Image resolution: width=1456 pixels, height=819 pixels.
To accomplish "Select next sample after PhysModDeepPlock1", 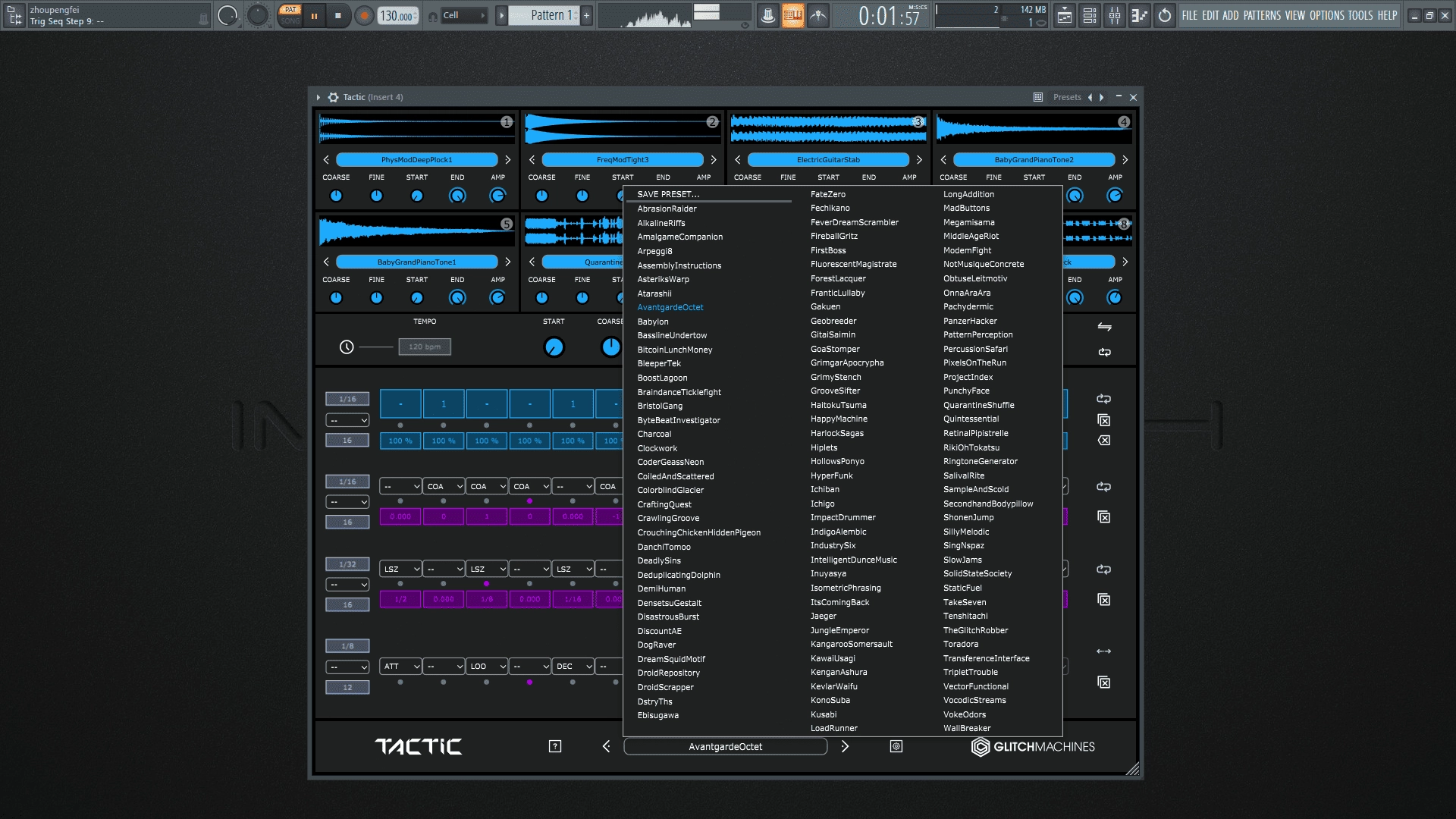I will coord(507,160).
